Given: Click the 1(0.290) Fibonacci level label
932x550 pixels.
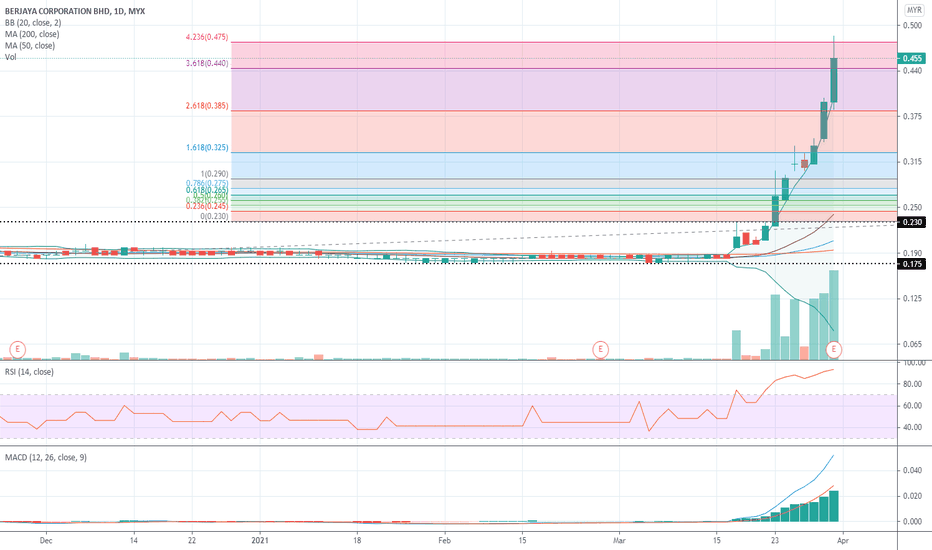Looking at the screenshot, I should tap(215, 174).
